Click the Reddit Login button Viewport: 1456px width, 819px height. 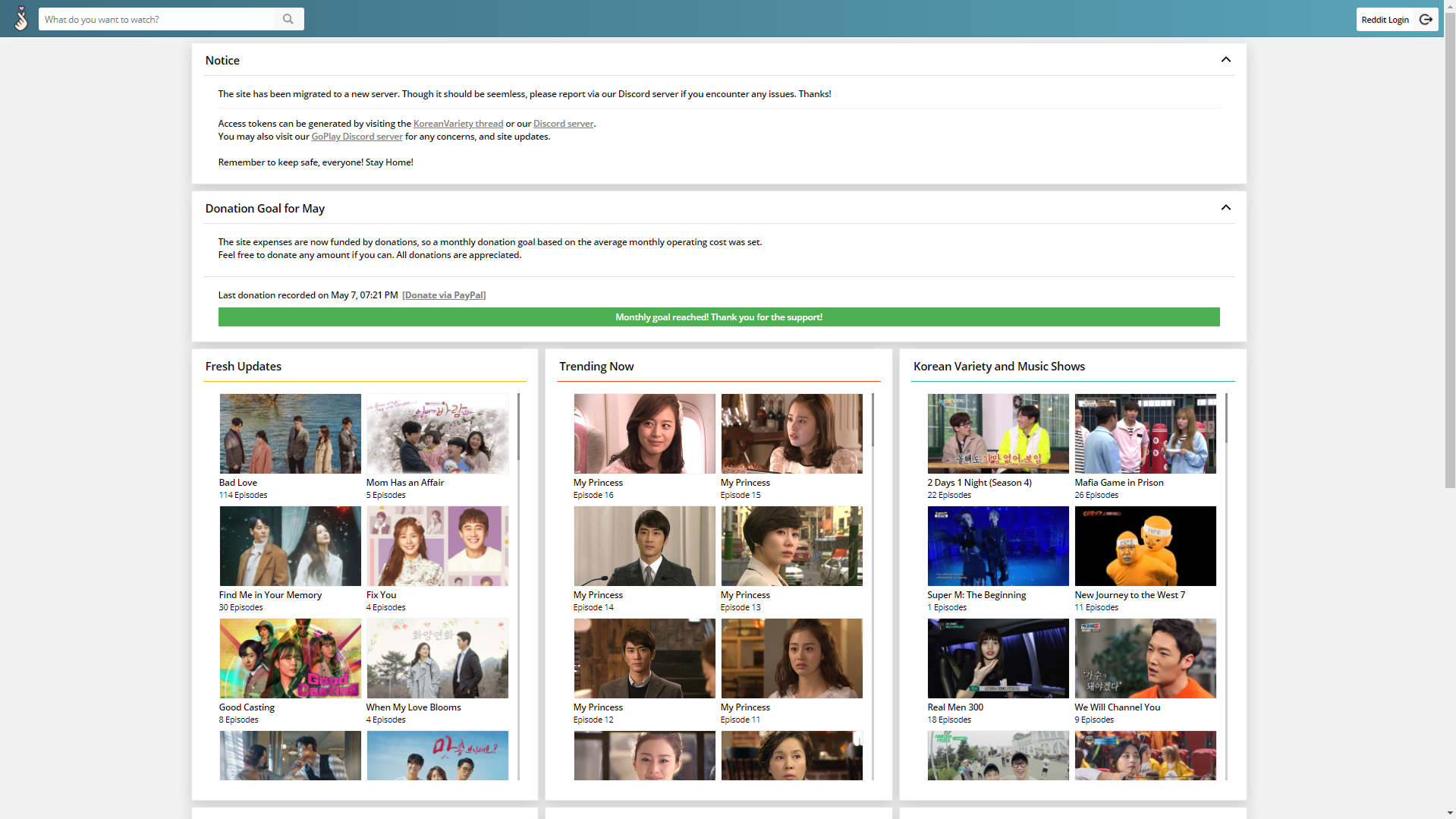[1397, 19]
